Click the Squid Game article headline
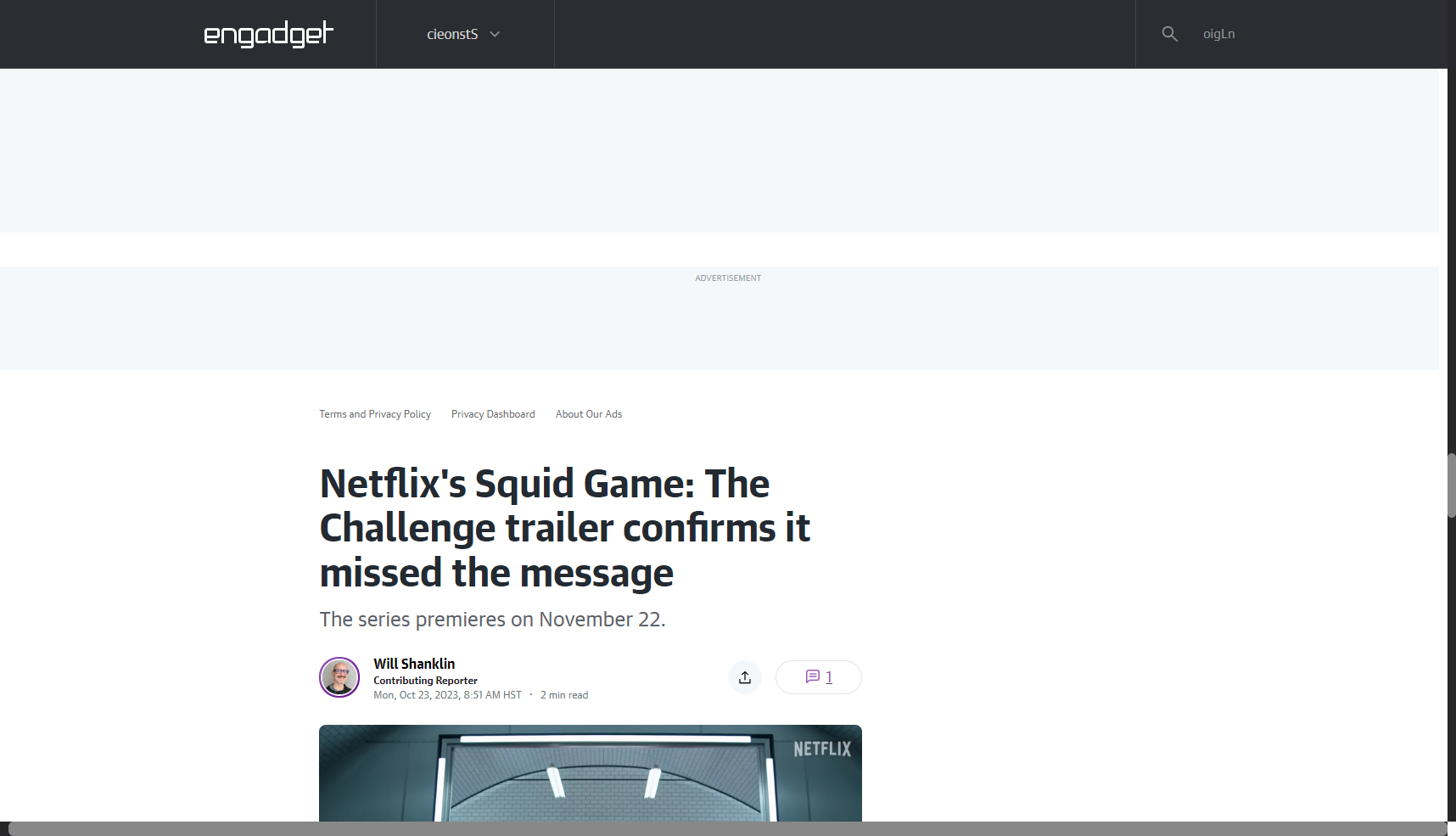This screenshot has width=1456, height=836. (x=564, y=528)
